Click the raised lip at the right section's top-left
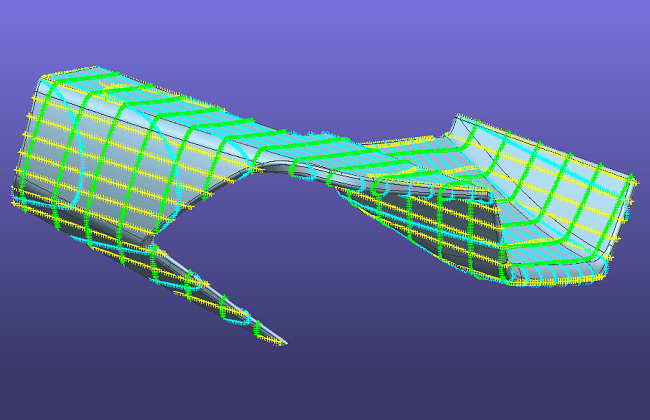This screenshot has width=650, height=420. (460, 120)
